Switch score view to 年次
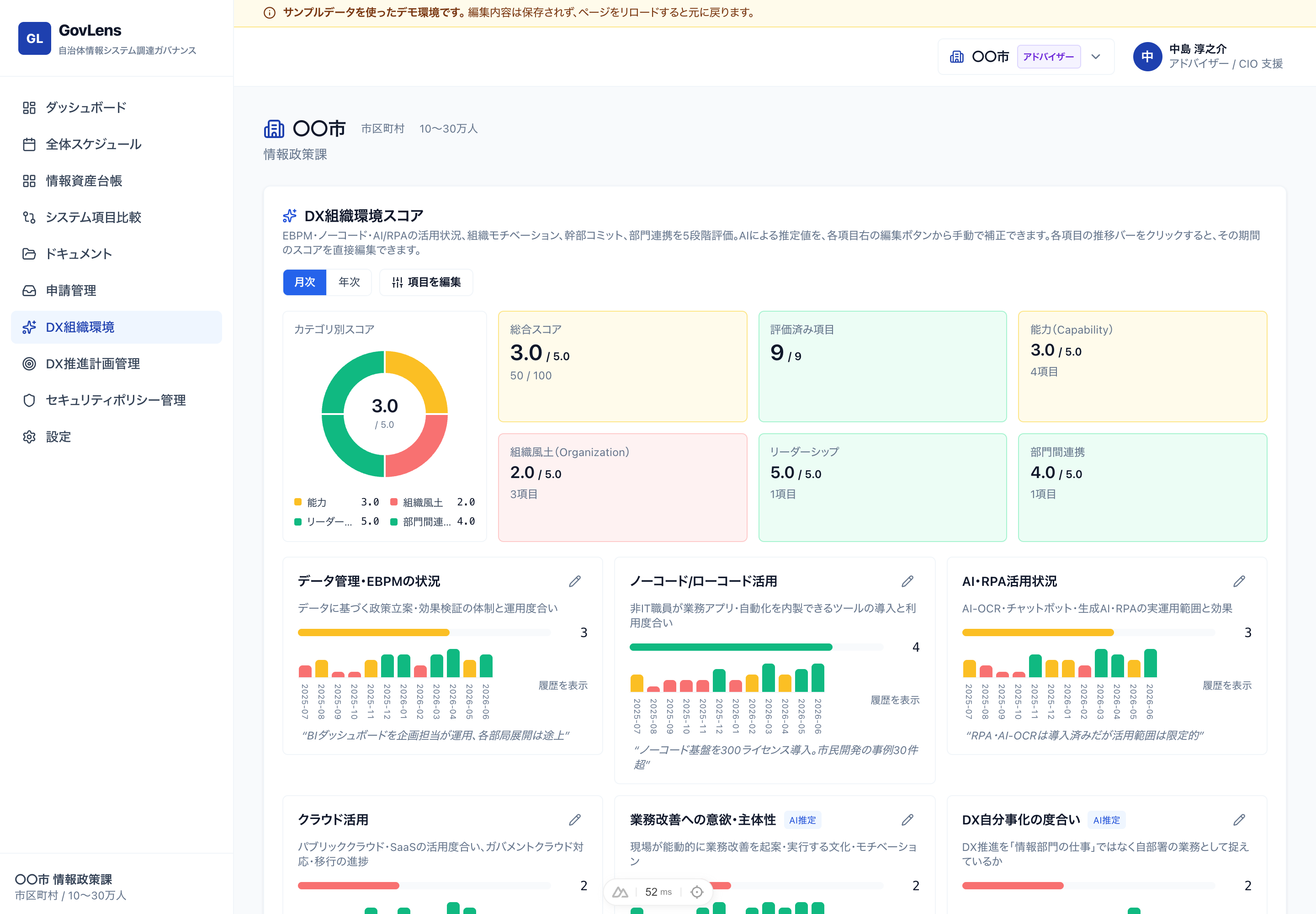1316x914 pixels. [349, 282]
